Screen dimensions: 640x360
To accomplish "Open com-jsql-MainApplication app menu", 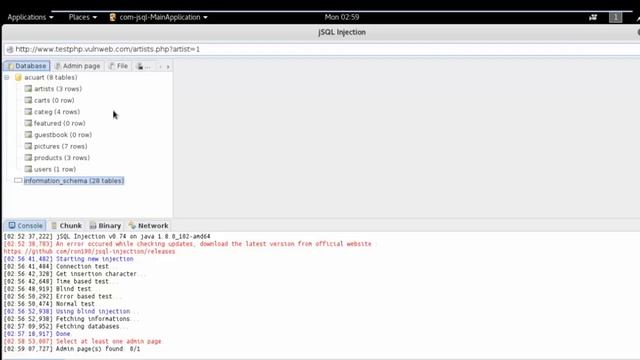I will pyautogui.click(x=158, y=17).
